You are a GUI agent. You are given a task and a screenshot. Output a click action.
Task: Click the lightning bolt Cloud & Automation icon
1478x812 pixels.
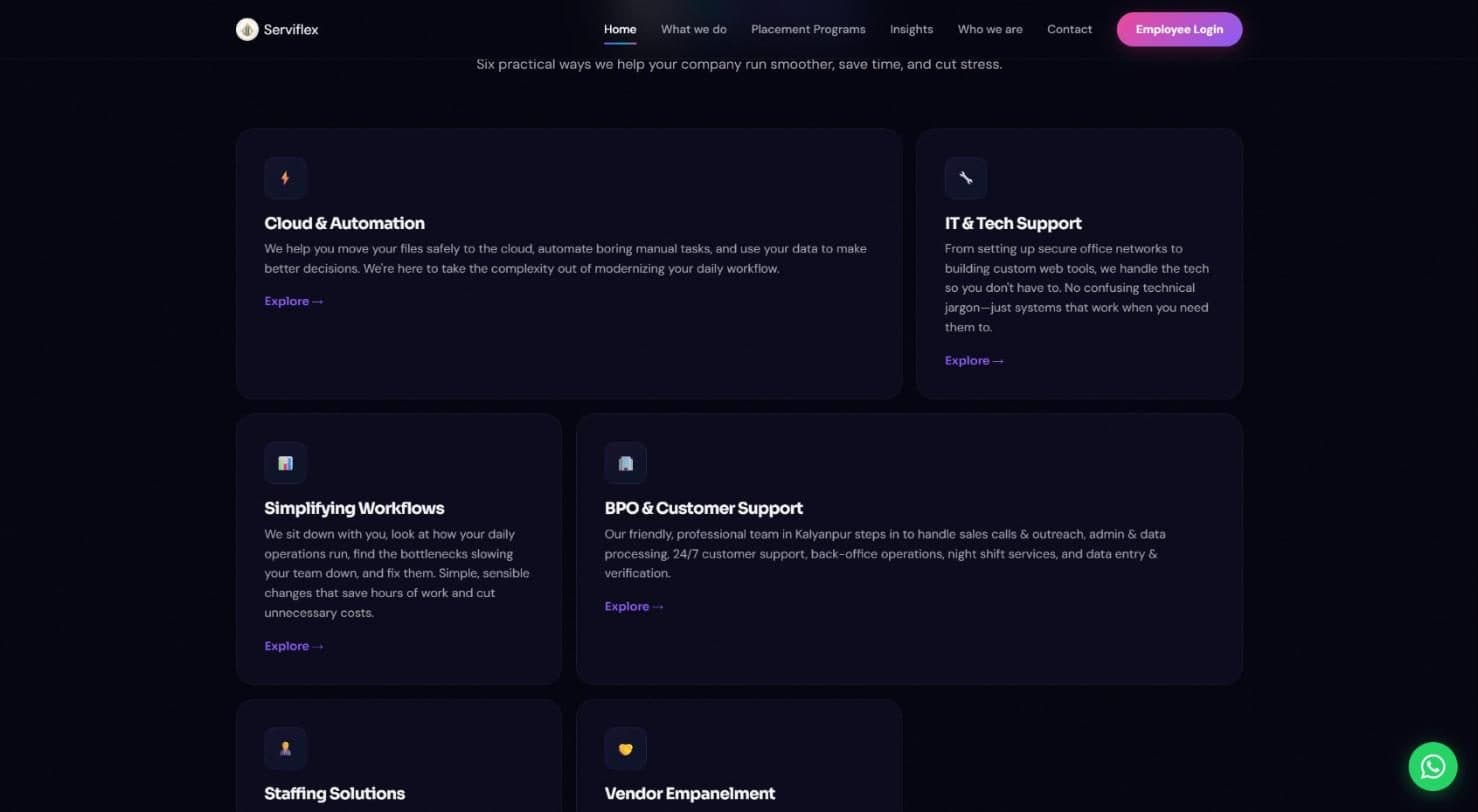(285, 178)
